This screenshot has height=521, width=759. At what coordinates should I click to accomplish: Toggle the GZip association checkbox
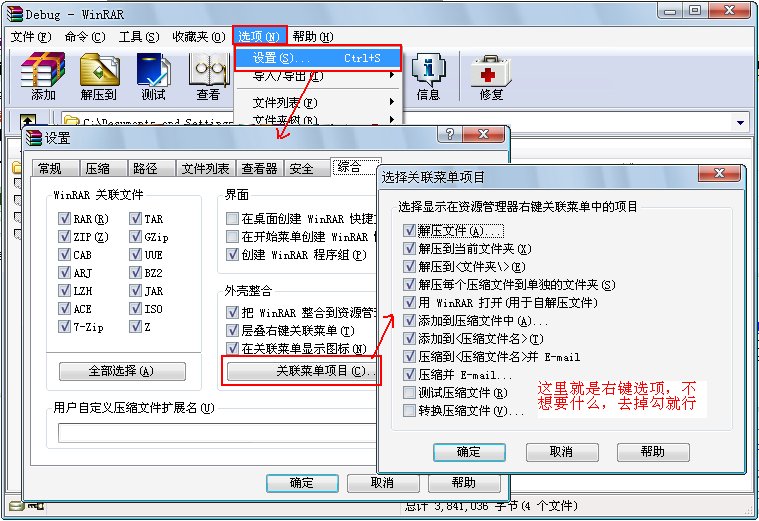click(135, 237)
